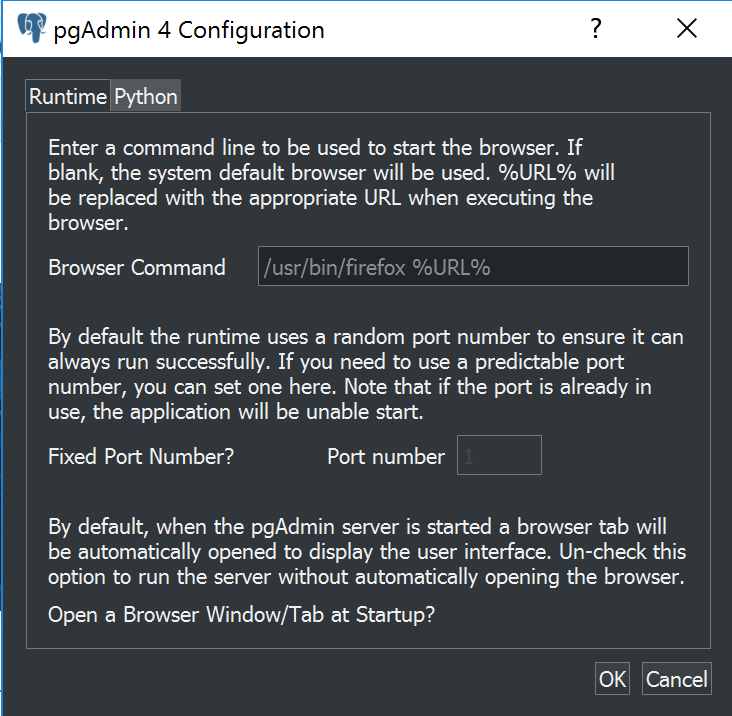Switch to the Runtime tab
Screen dimensions: 732x716
click(x=68, y=97)
